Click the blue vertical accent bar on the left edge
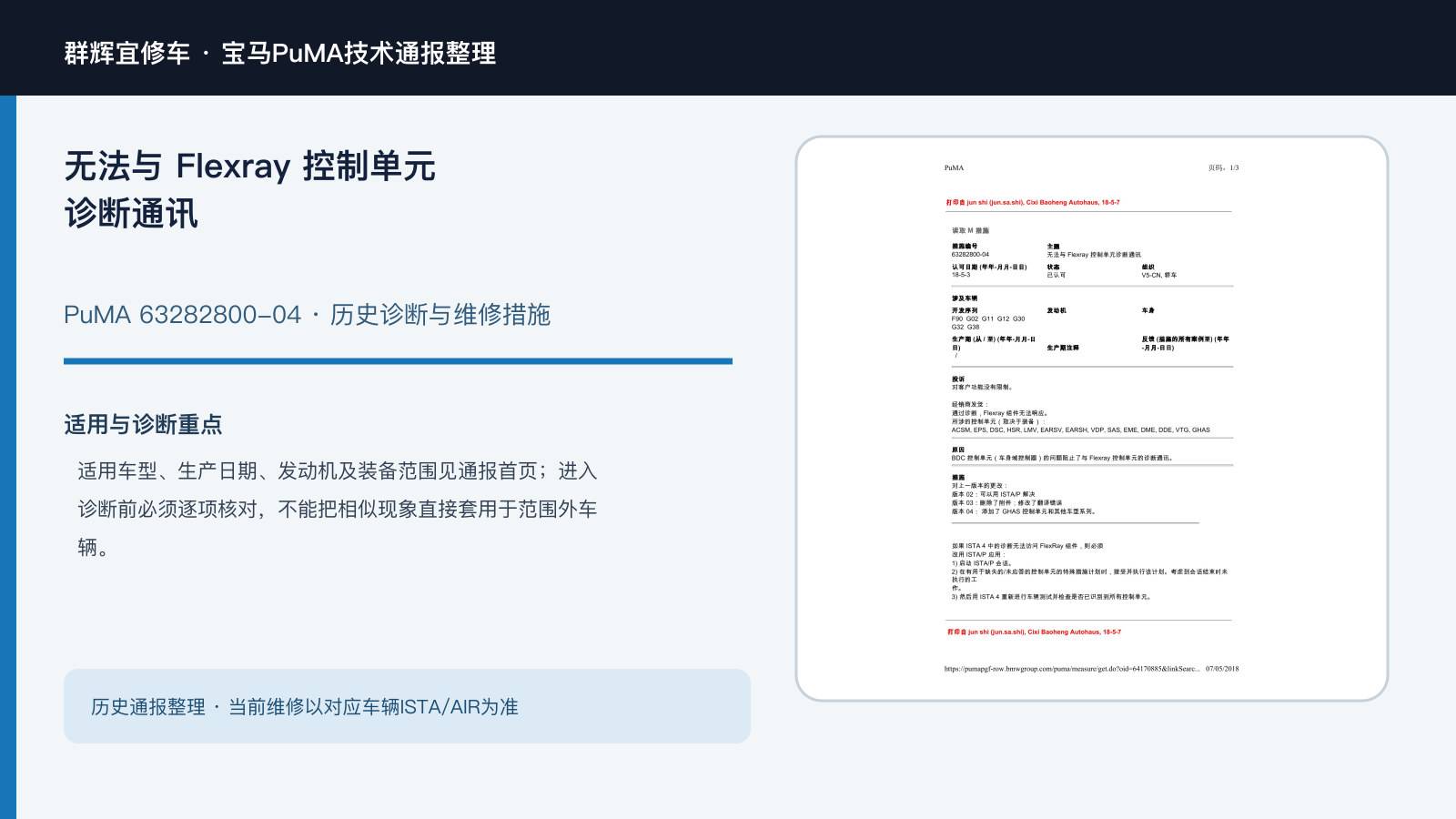Image resolution: width=1456 pixels, height=819 pixels. coord(8,457)
